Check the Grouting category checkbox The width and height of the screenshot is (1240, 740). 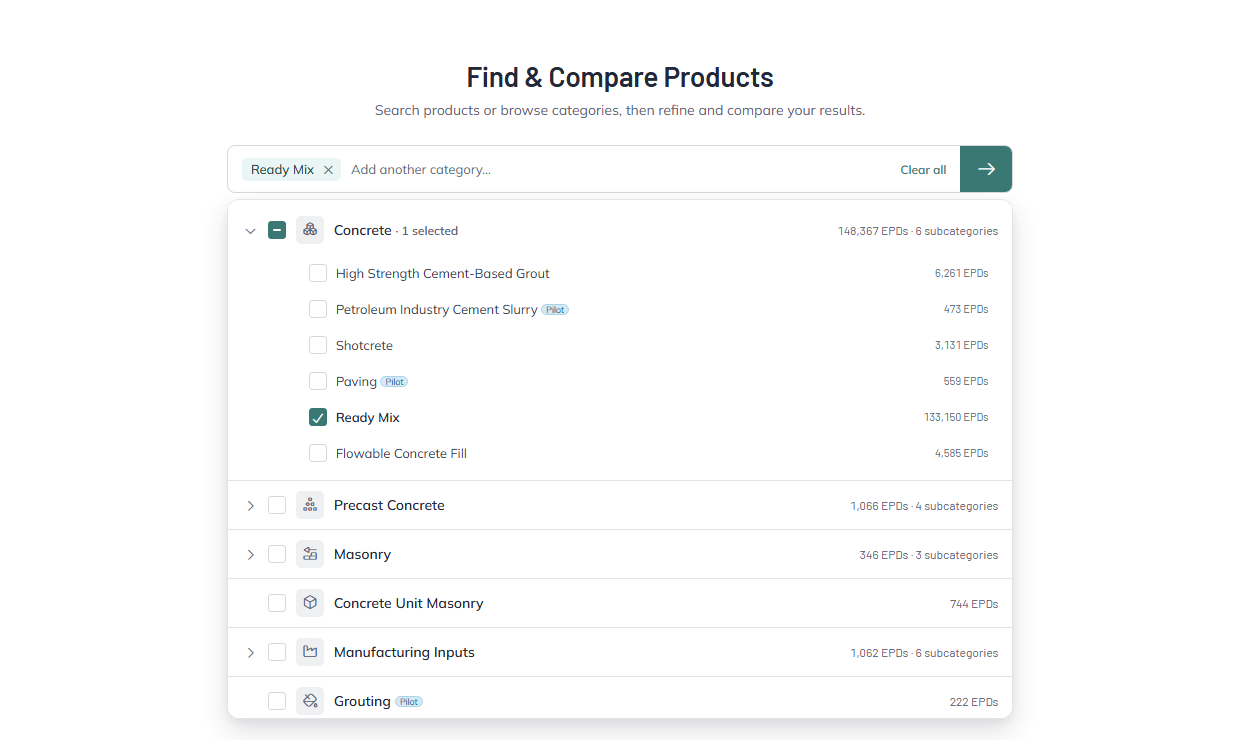click(277, 701)
